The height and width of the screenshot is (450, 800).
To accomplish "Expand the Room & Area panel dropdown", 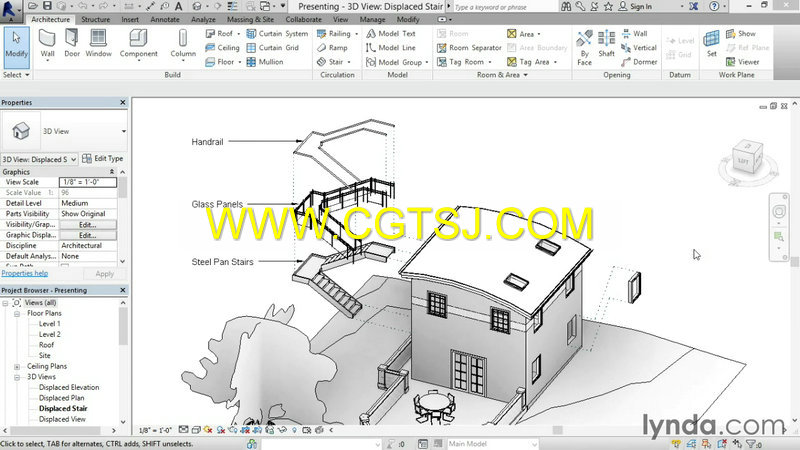I will point(503,75).
